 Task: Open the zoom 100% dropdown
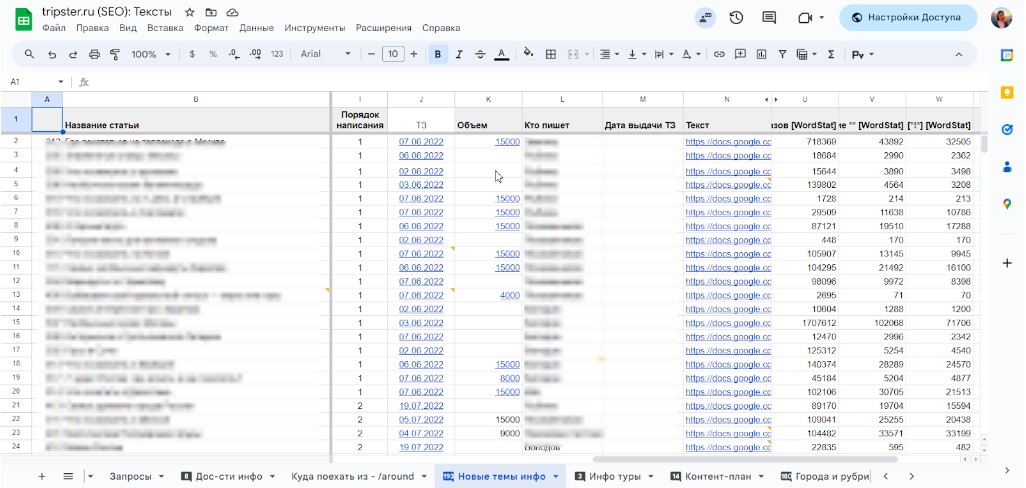(x=151, y=54)
